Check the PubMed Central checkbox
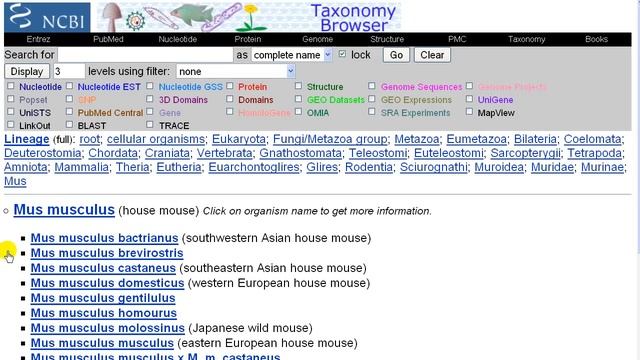Screen dimensions: 640x360 (x=69, y=111)
